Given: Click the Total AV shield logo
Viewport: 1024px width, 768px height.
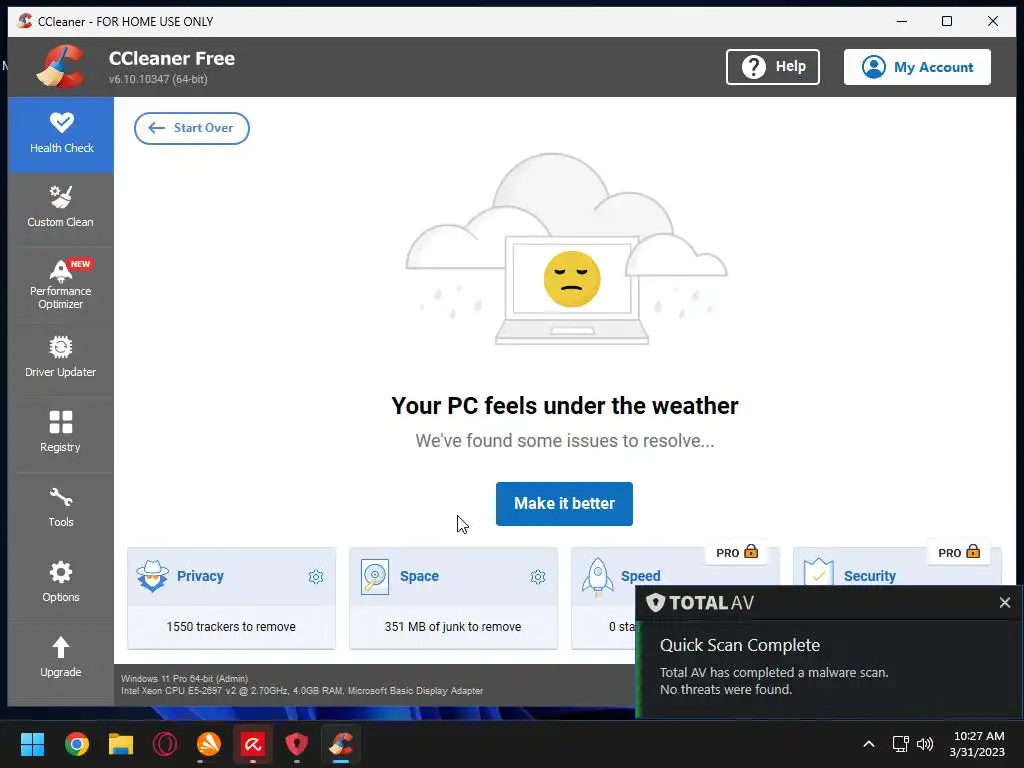Looking at the screenshot, I should [655, 602].
